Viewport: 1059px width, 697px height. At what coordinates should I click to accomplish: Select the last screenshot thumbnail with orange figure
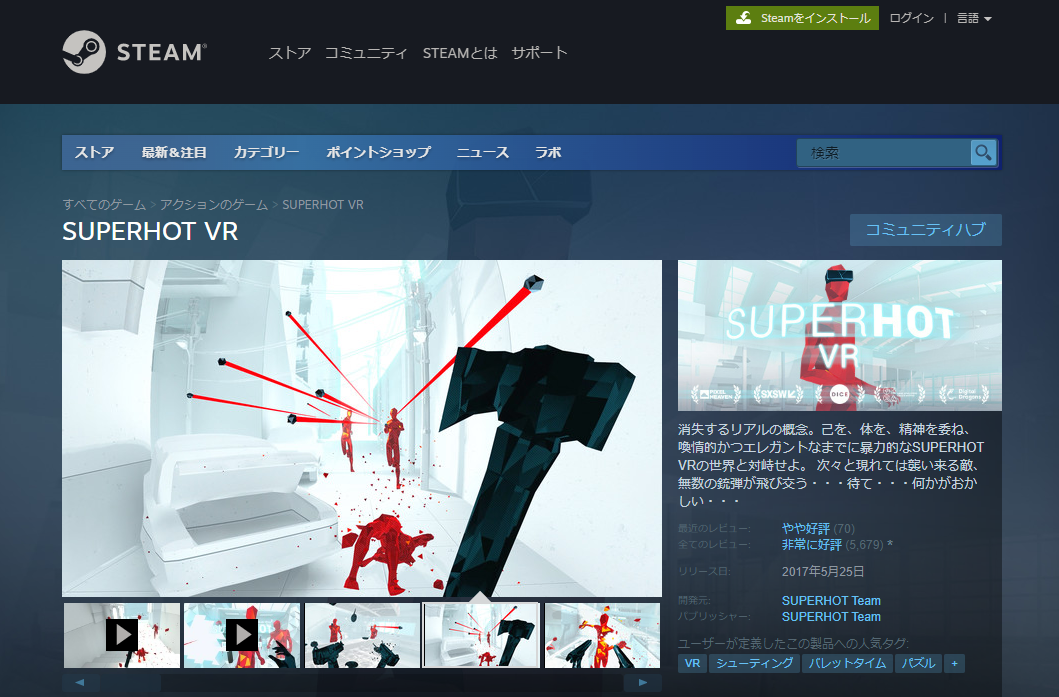point(602,635)
